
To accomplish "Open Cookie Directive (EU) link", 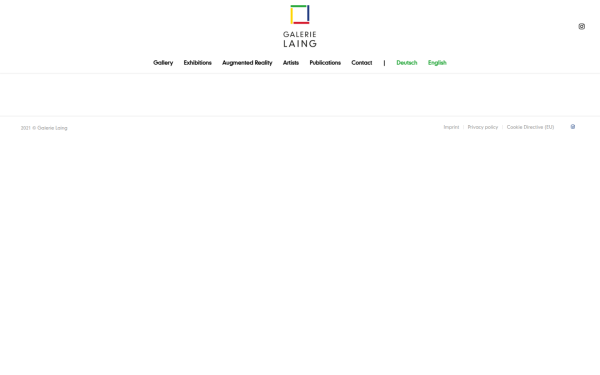I will (x=530, y=127).
